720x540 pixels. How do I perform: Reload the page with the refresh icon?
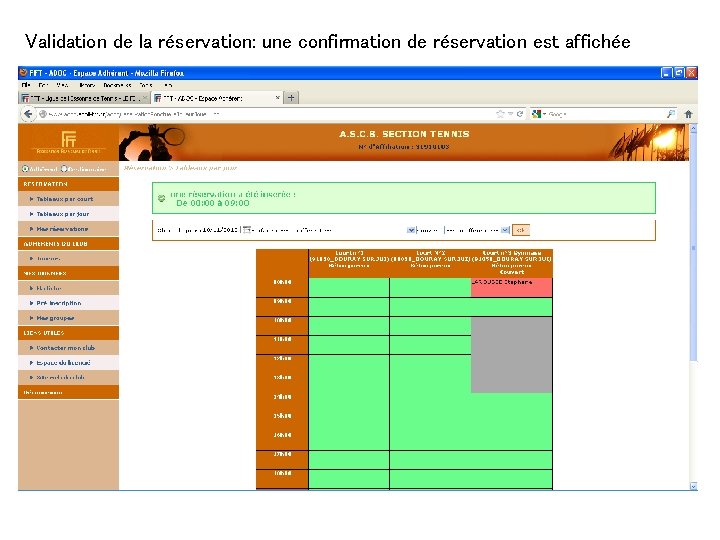[x=520, y=114]
